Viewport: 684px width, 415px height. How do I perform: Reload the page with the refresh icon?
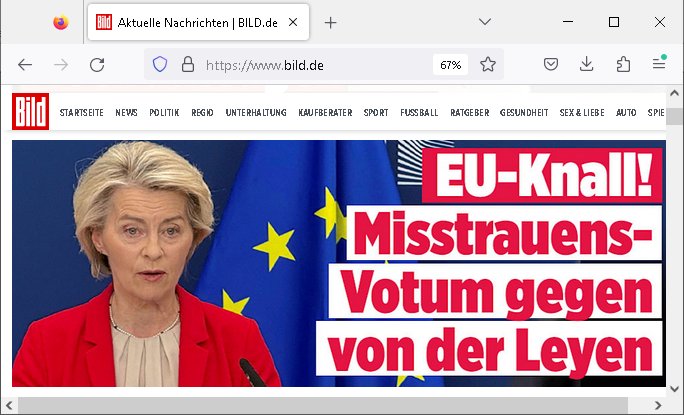[x=97, y=65]
